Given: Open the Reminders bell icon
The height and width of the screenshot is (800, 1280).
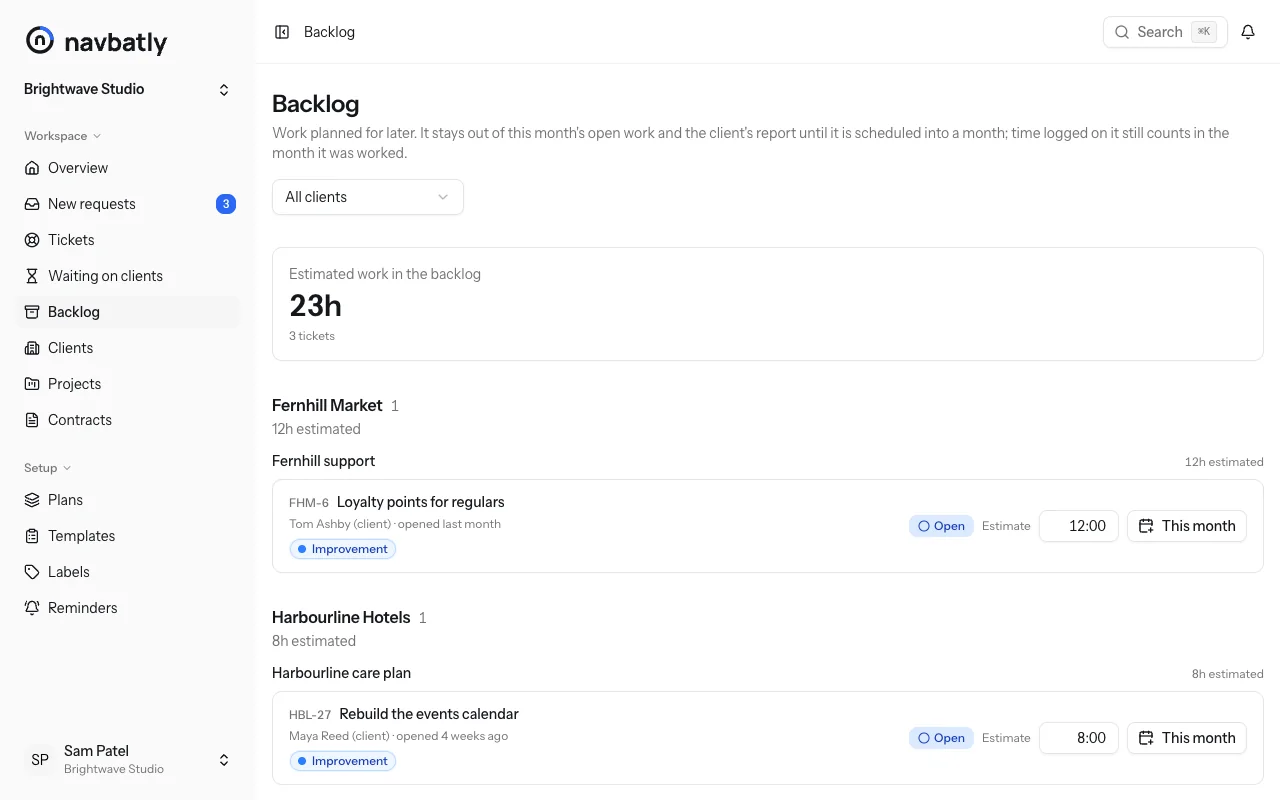Looking at the screenshot, I should pos(32,608).
